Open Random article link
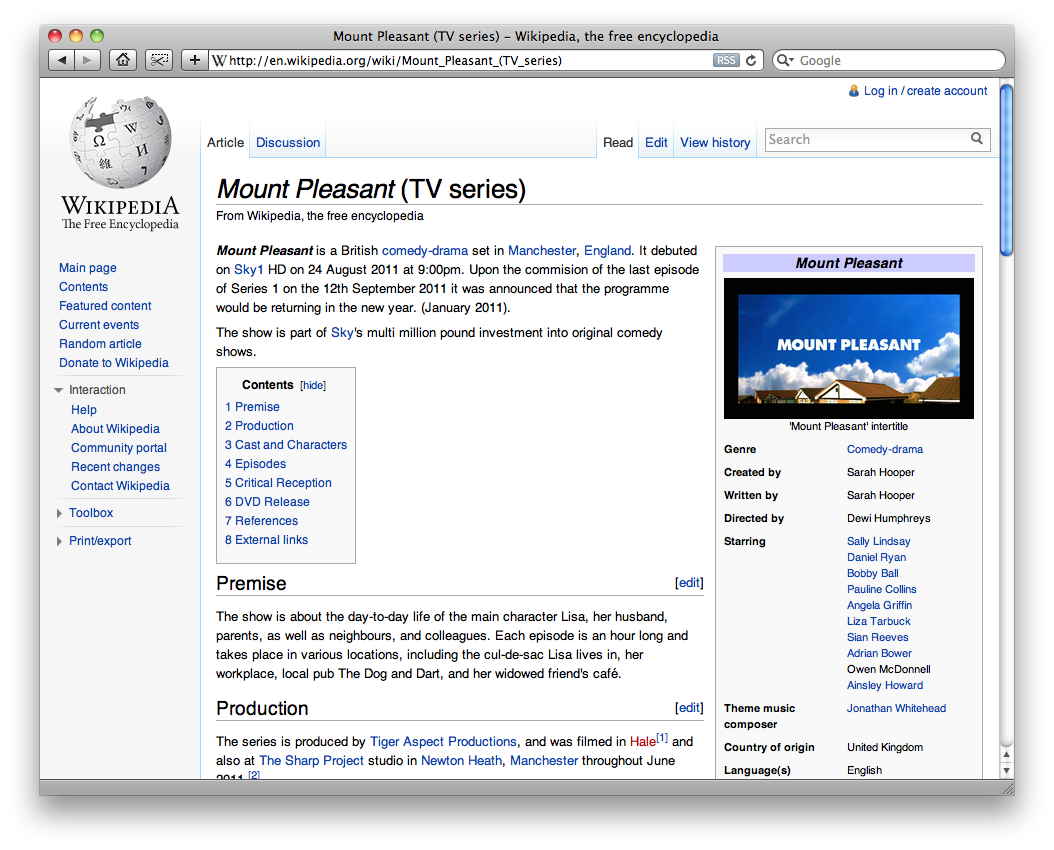The width and height of the screenshot is (1054, 850). 100,344
